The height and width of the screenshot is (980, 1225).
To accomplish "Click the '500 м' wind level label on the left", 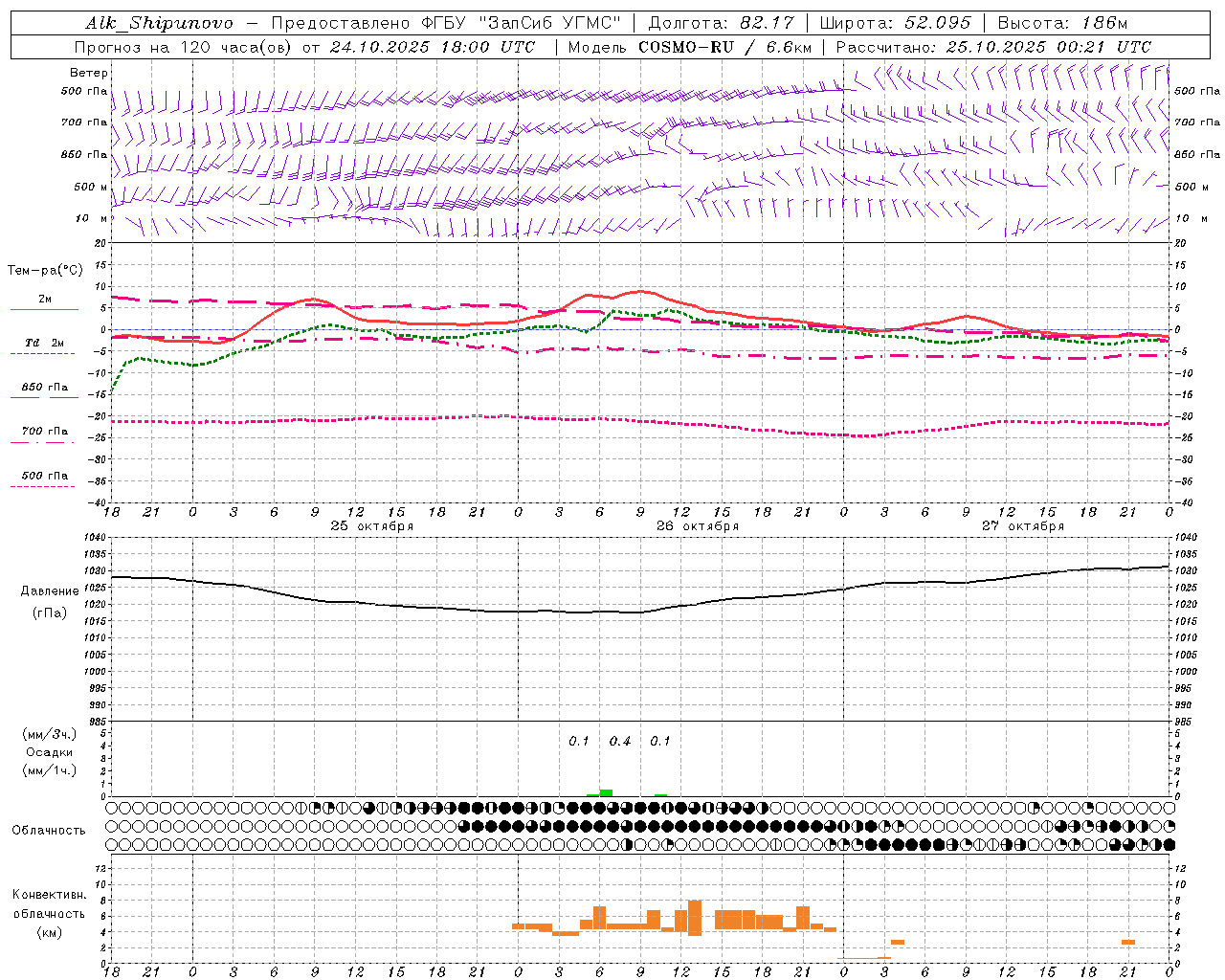I will tap(91, 187).
